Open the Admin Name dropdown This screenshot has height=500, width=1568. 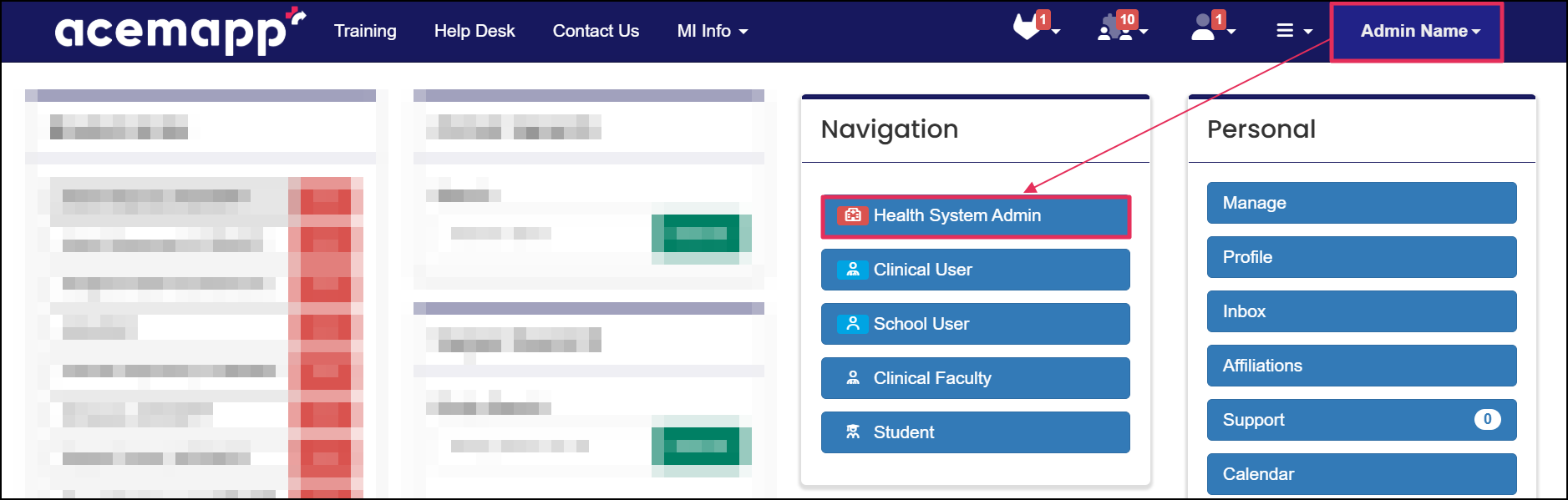point(1415,29)
